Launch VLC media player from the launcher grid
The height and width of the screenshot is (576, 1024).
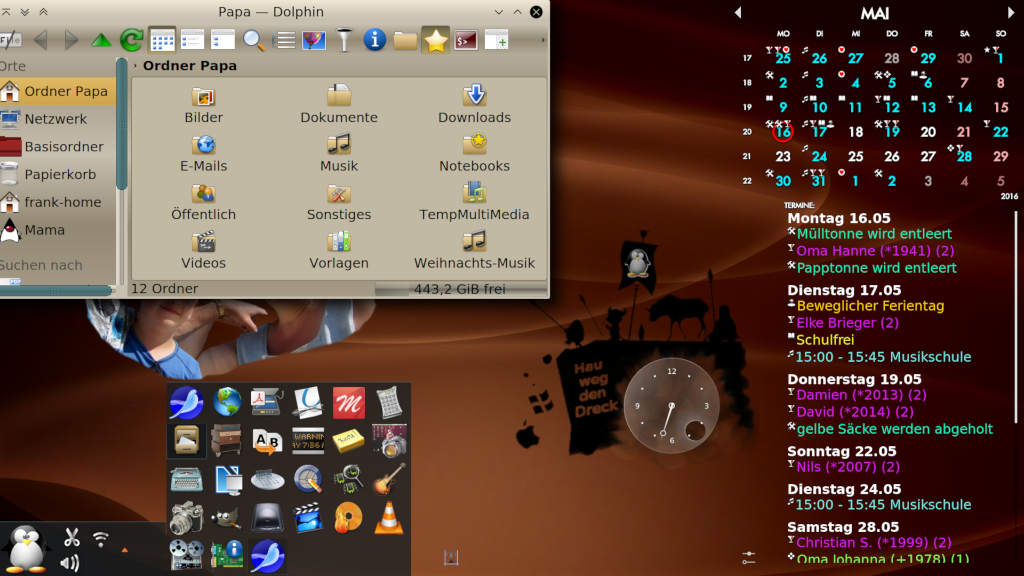coord(389,518)
